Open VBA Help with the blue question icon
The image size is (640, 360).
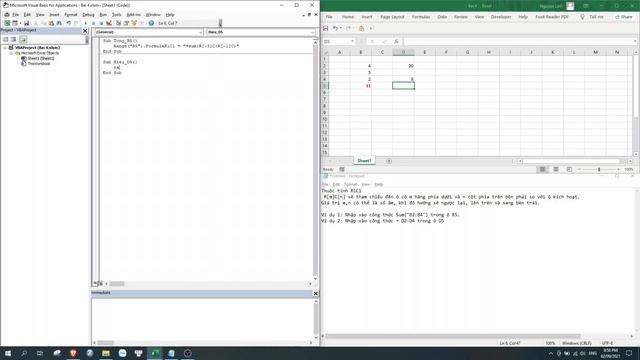click(151, 23)
